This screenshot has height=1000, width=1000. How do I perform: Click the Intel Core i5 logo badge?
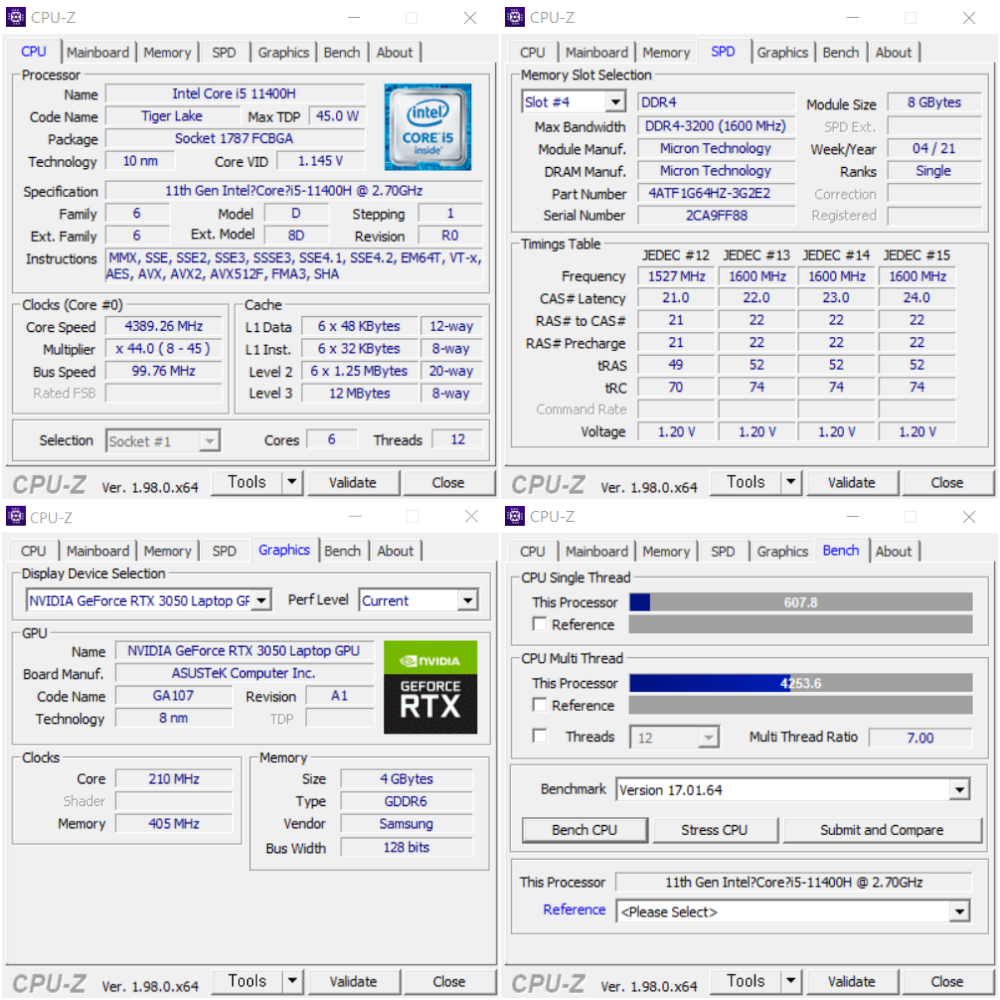tap(427, 127)
